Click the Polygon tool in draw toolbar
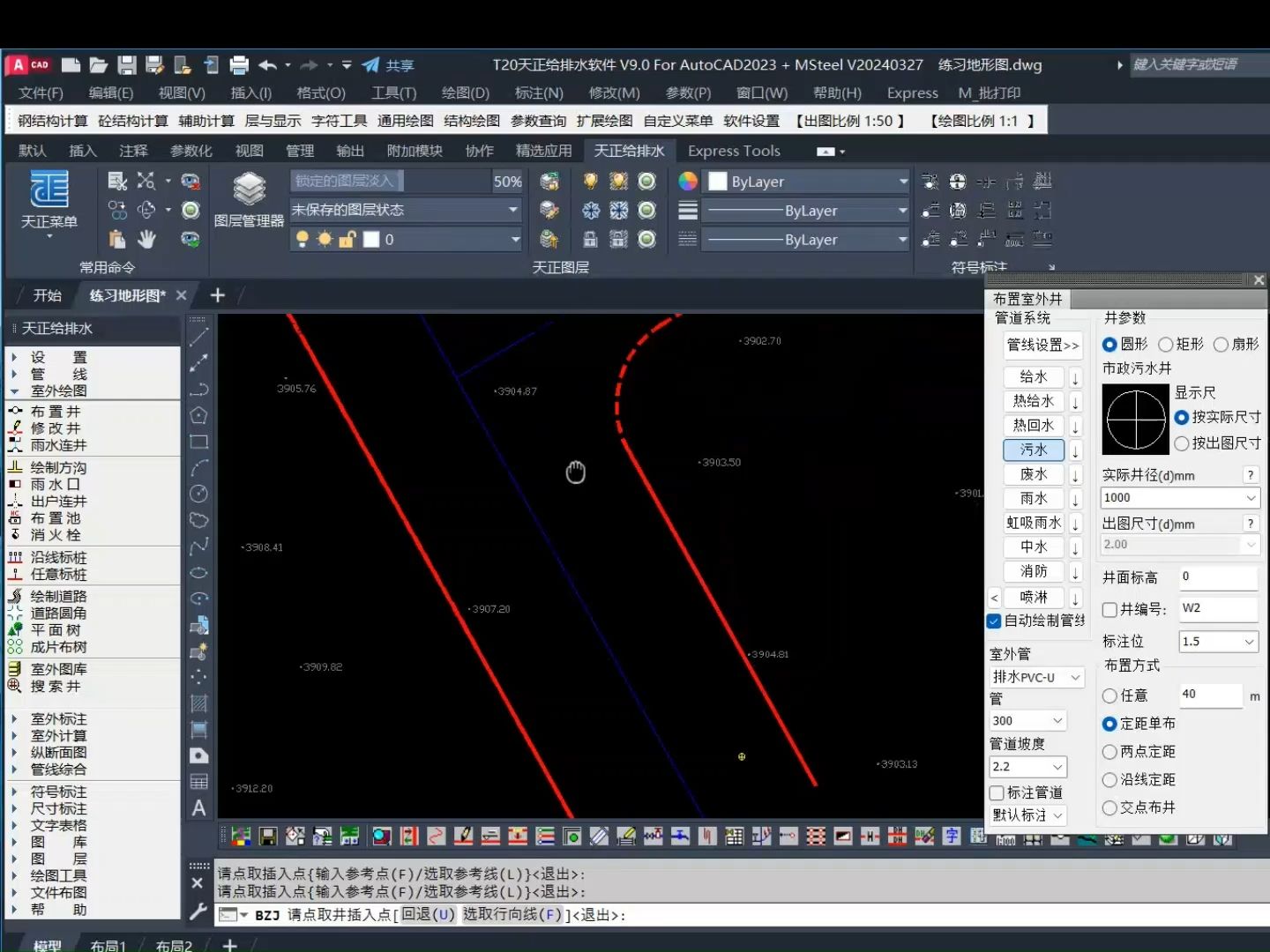 tap(199, 415)
